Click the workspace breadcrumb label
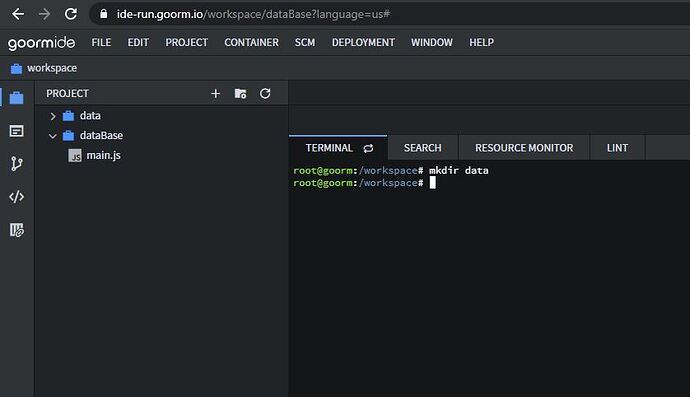Image resolution: width=690 pixels, height=397 pixels. point(52,68)
